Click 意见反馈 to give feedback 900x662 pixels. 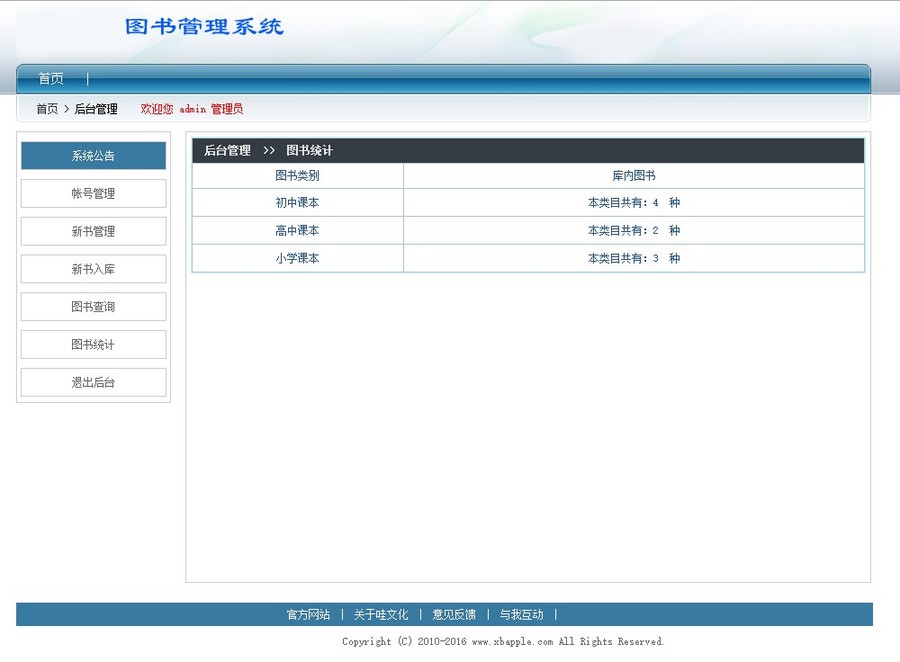point(452,615)
